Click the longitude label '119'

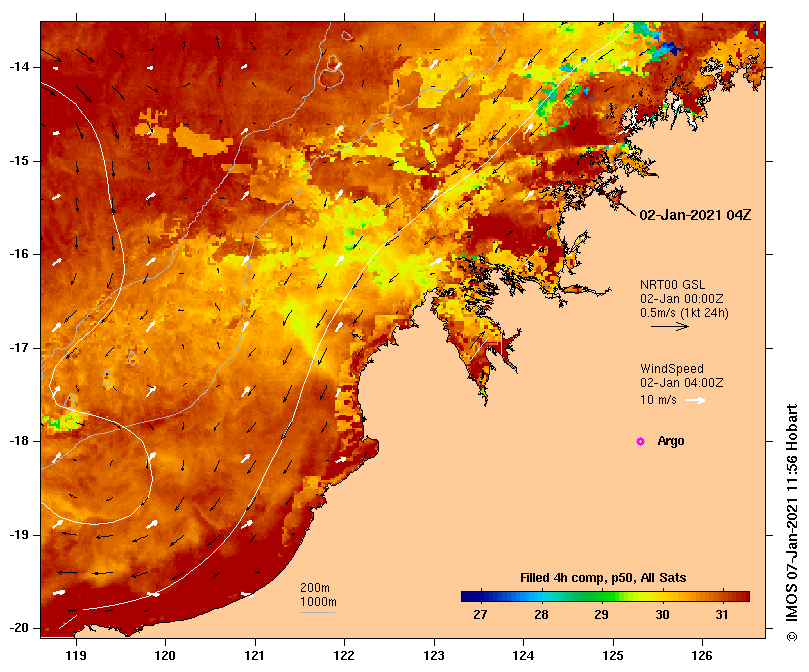tap(76, 656)
